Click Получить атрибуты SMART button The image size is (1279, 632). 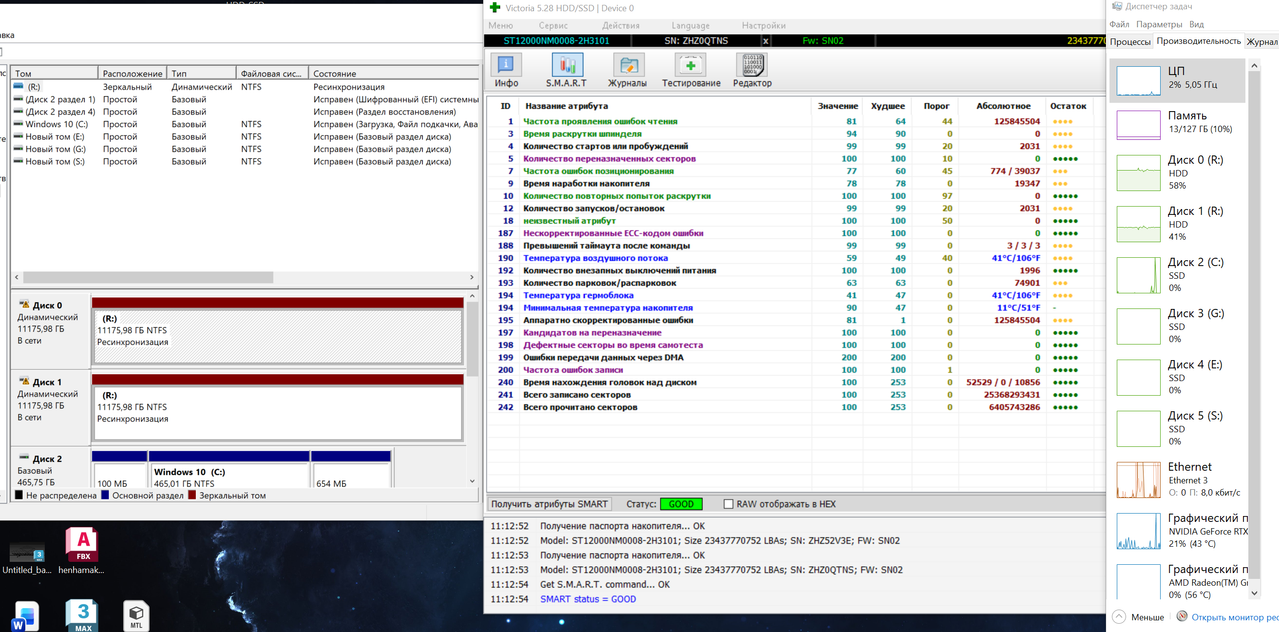point(550,504)
